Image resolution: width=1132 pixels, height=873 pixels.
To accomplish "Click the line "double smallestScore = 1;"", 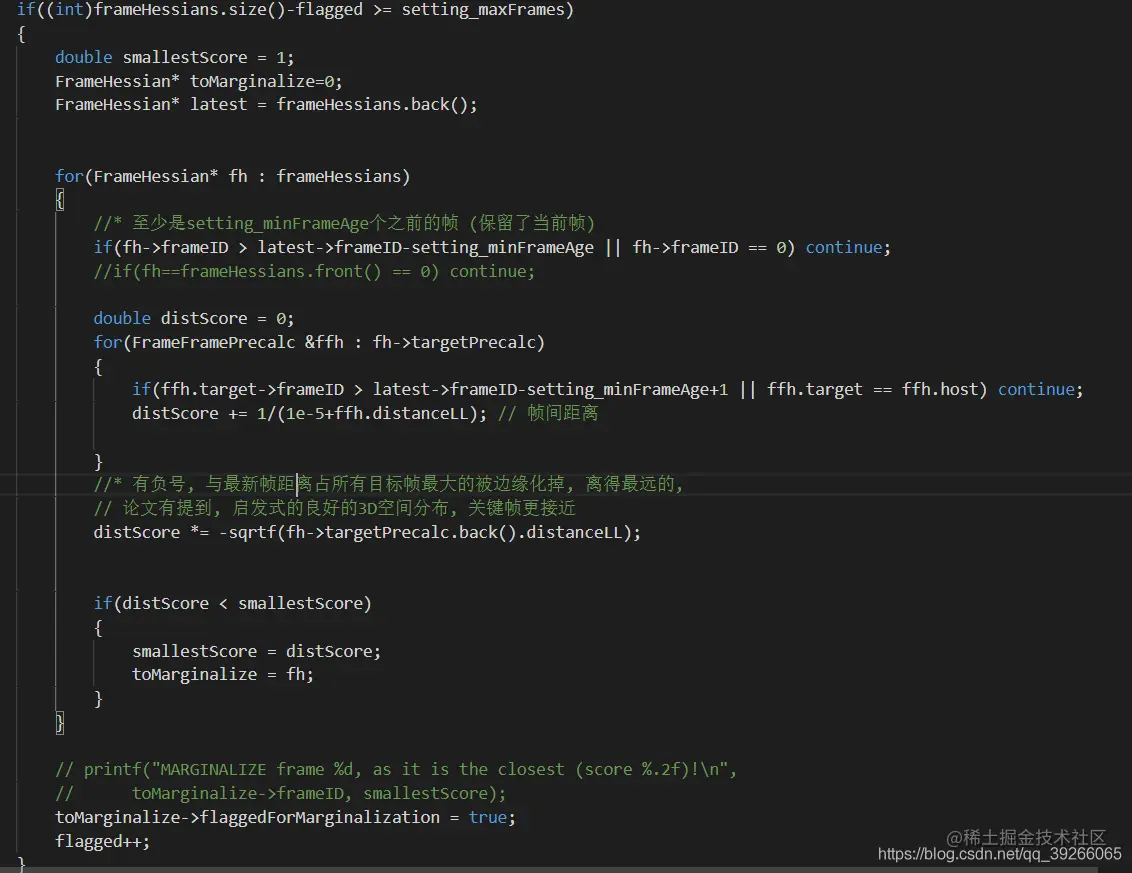I will pos(175,58).
